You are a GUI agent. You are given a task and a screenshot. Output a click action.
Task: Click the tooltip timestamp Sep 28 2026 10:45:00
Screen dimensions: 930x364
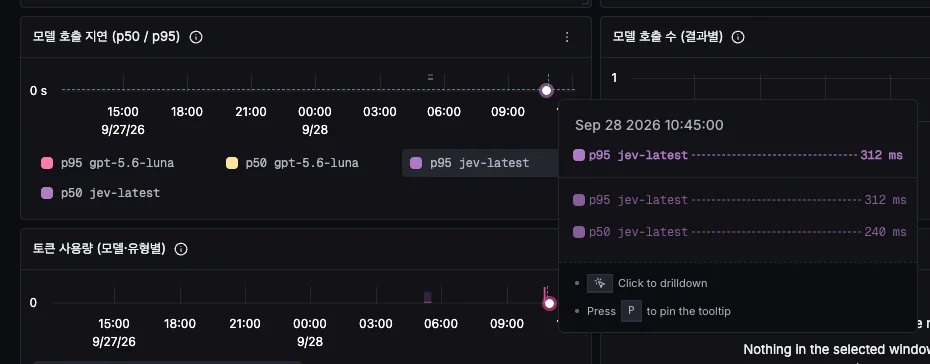649,125
